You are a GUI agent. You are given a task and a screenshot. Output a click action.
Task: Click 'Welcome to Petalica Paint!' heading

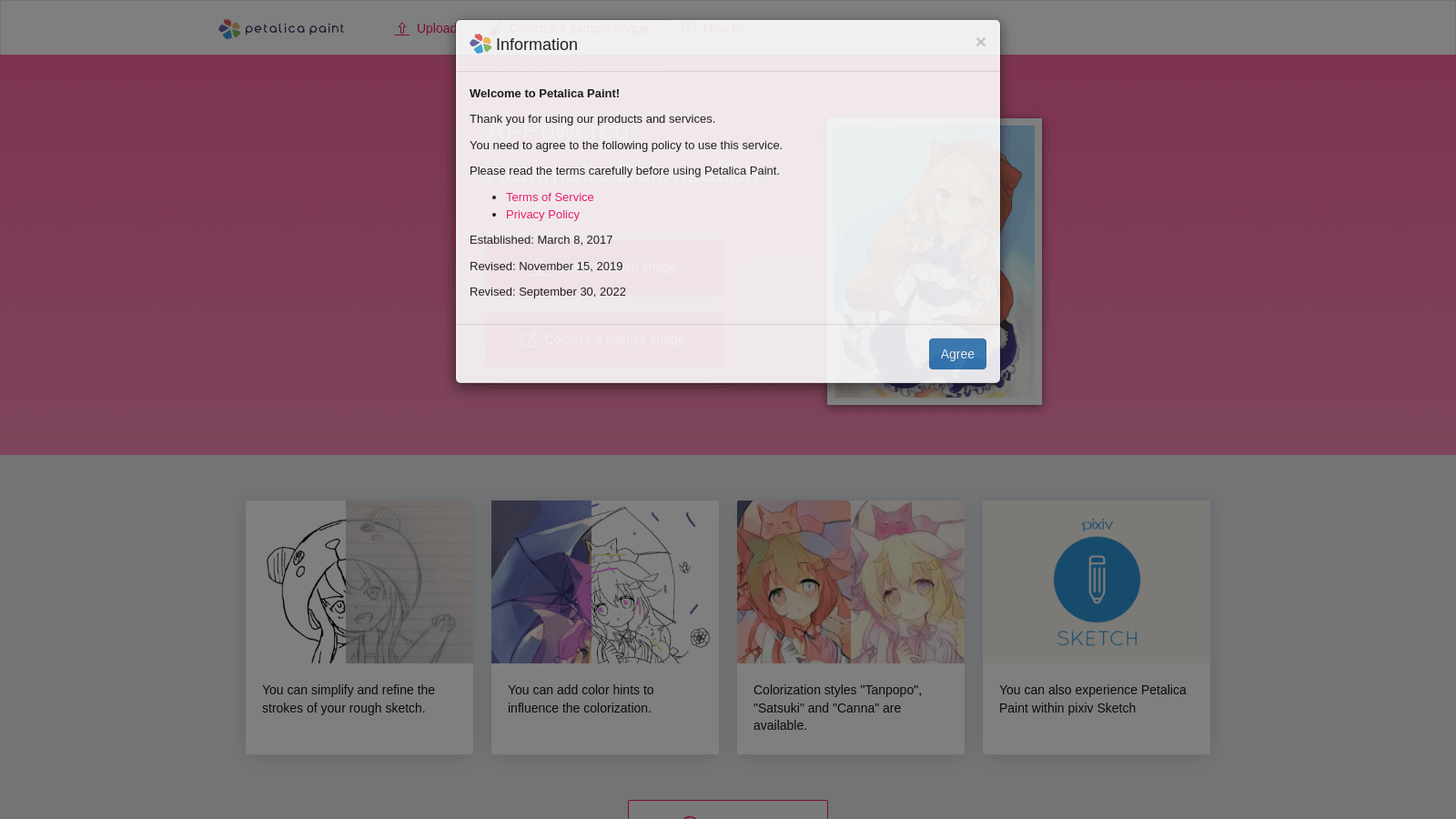pyautogui.click(x=544, y=93)
